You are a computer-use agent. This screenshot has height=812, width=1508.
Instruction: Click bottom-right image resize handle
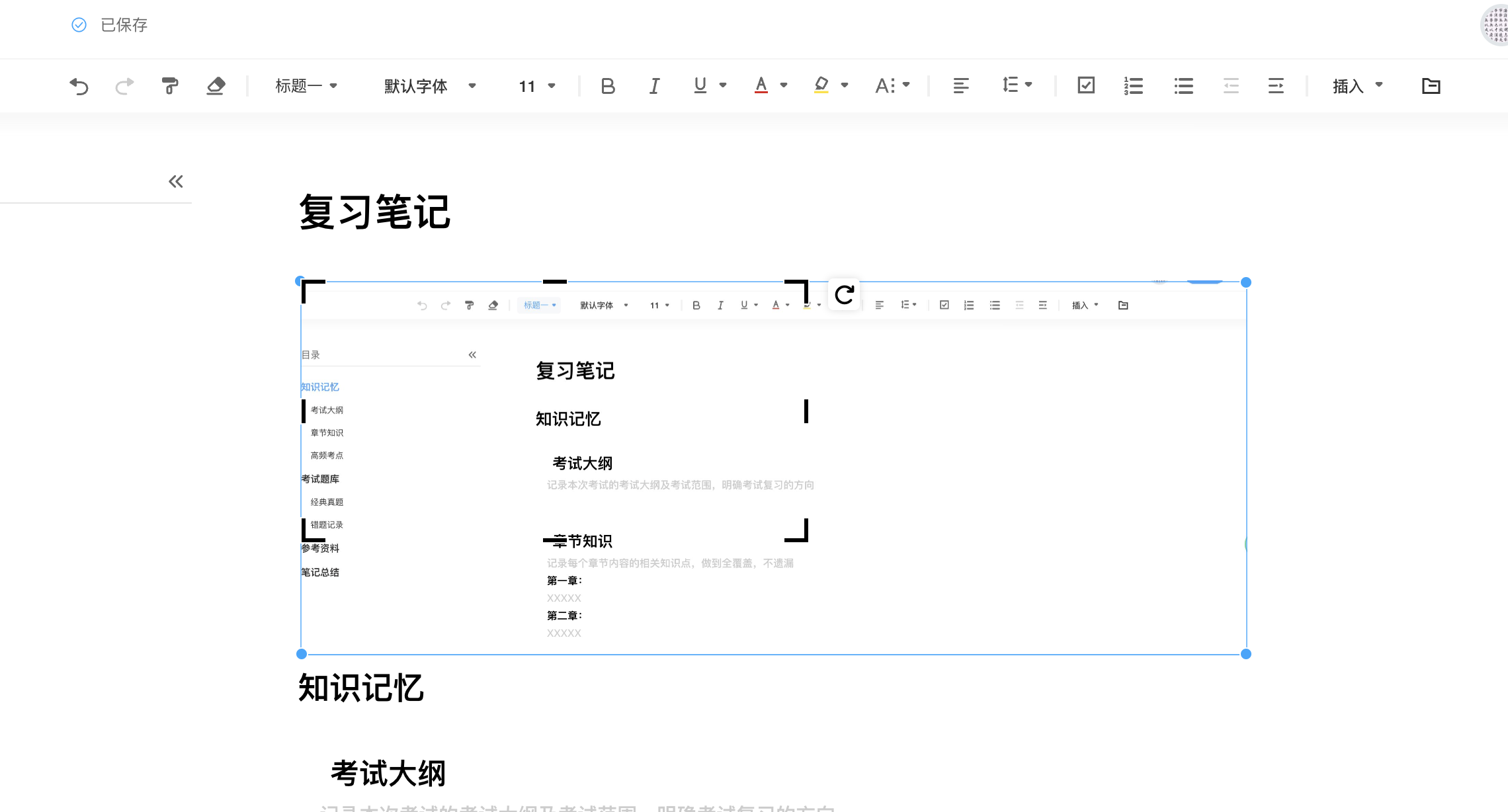(x=1246, y=654)
